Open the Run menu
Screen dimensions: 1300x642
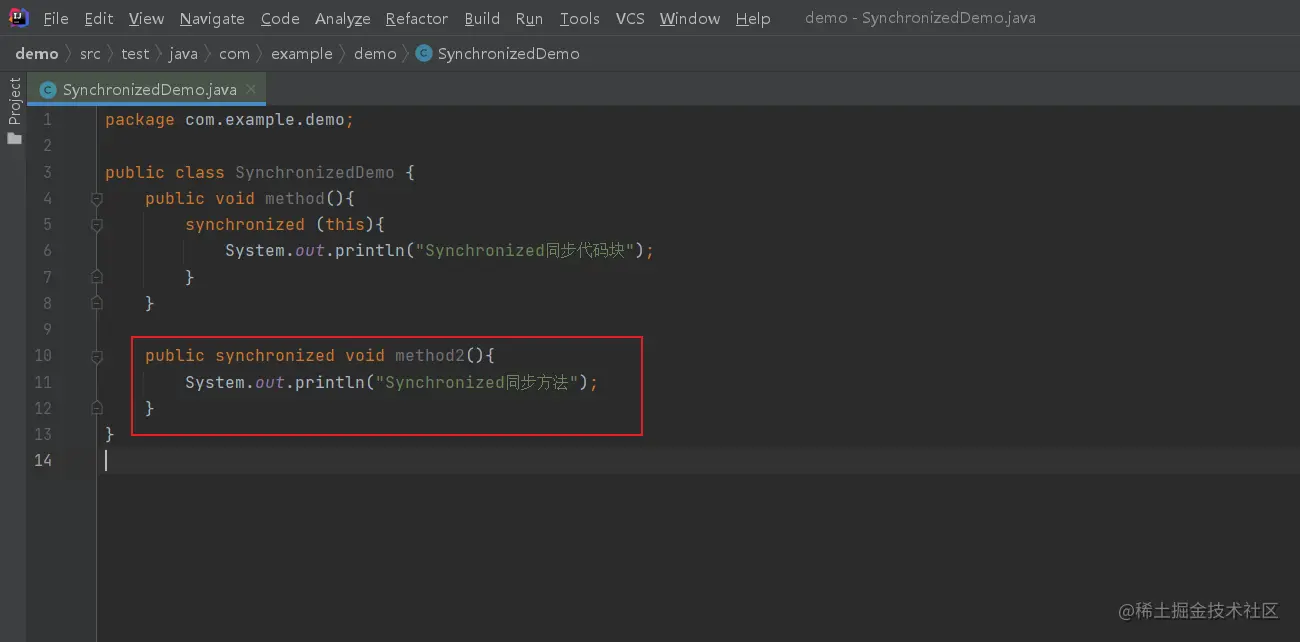click(529, 19)
